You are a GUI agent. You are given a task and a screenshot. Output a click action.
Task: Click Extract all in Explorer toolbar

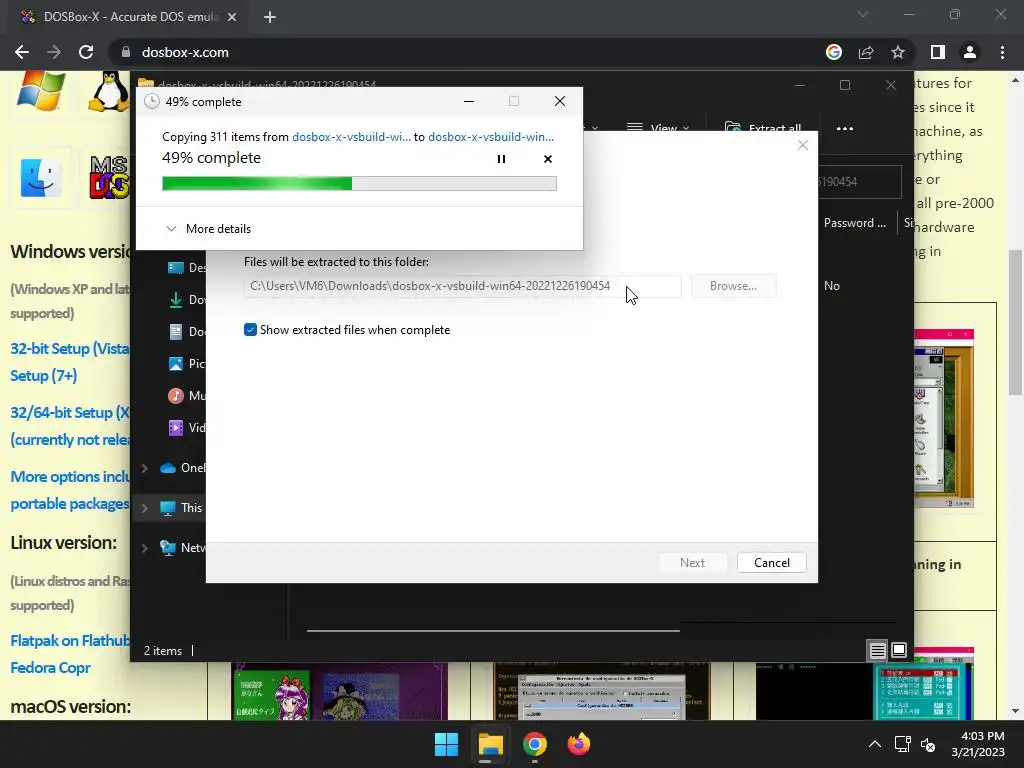coord(763,127)
